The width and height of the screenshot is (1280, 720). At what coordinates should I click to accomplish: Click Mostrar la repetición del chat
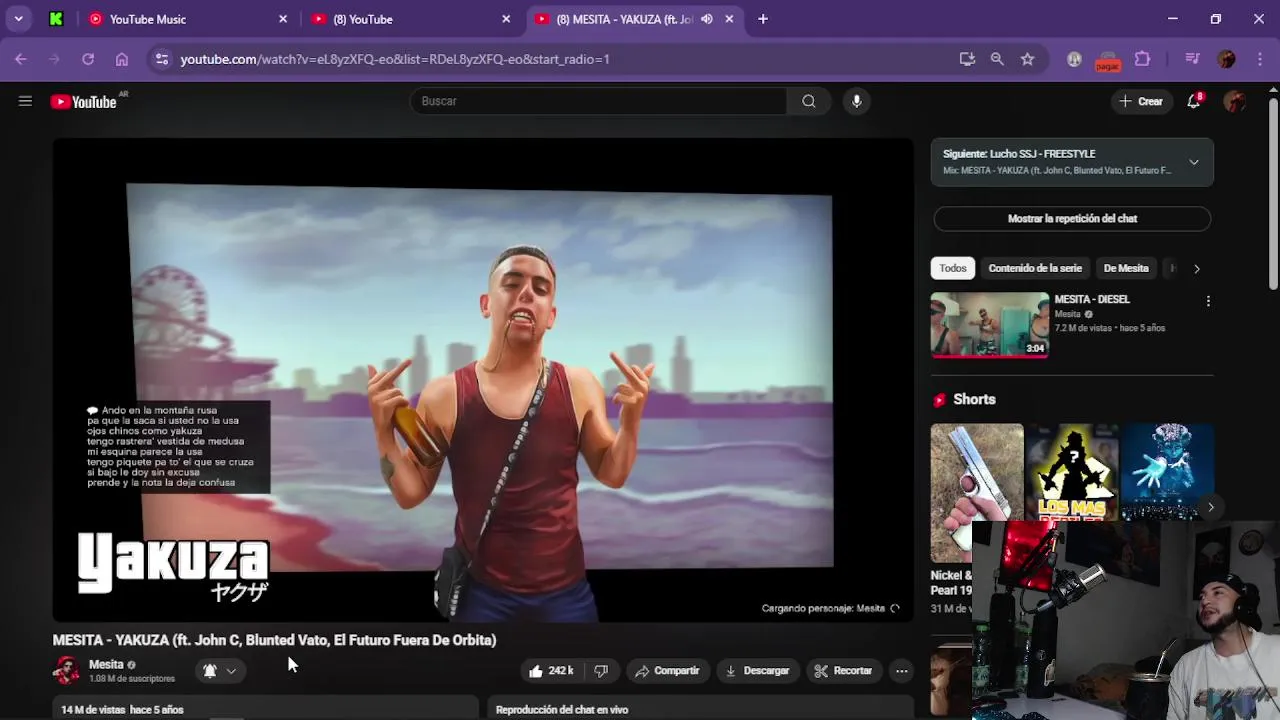point(1072,218)
